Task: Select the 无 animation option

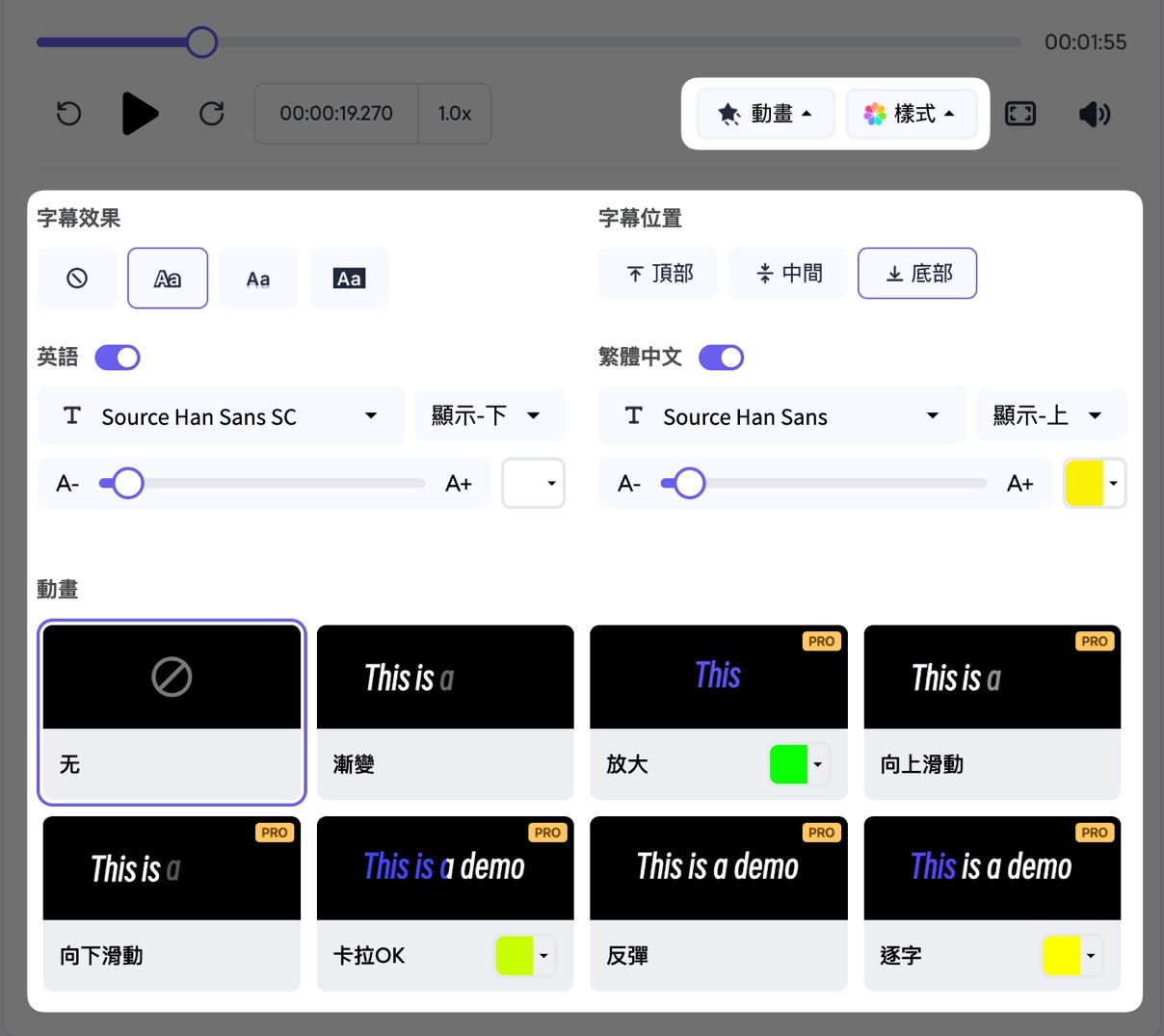Action: coord(172,712)
